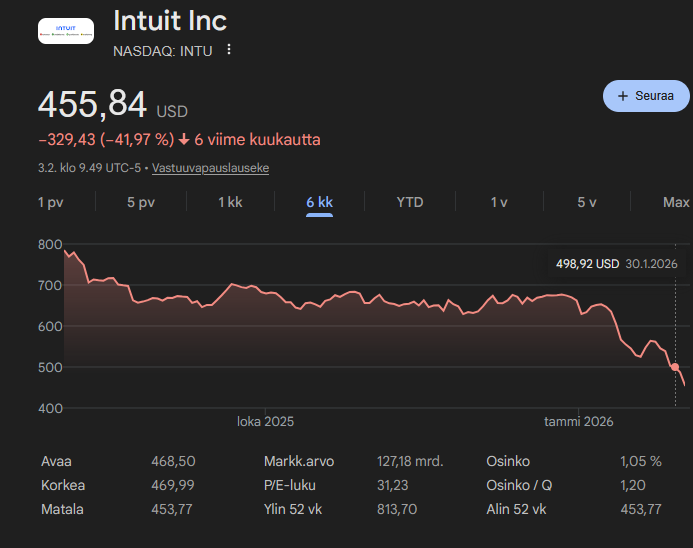Viewport: 693px width, 548px height.
Task: Click the tammi 2026 axis label
Action: [x=578, y=422]
